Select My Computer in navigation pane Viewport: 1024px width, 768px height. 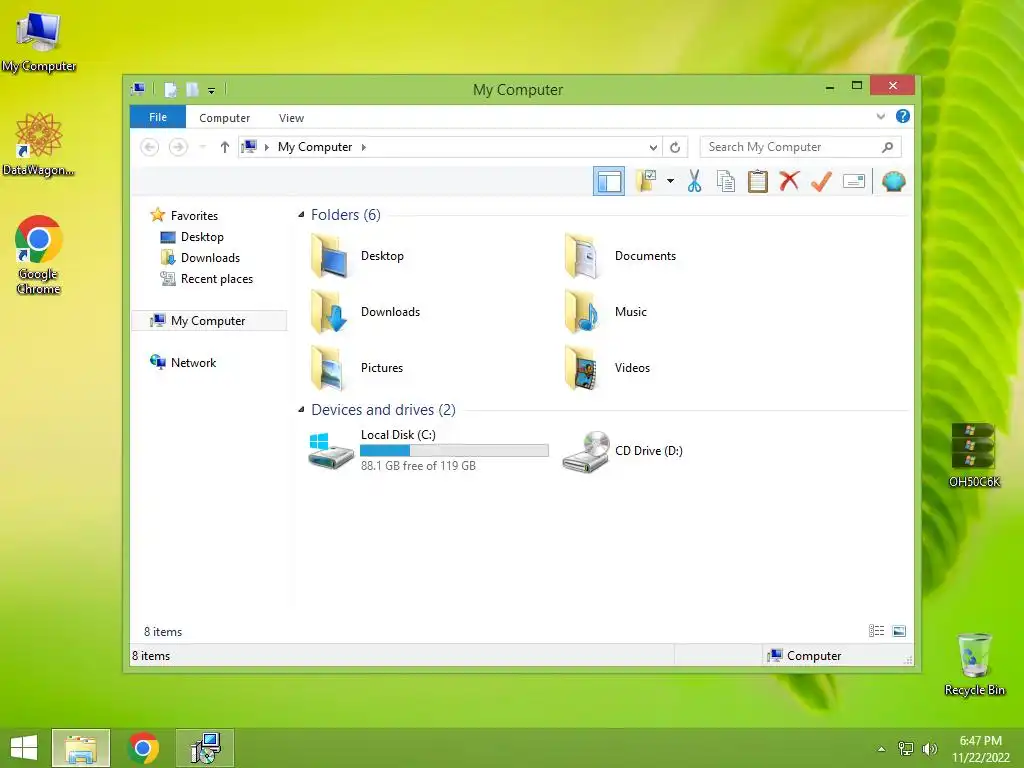(x=209, y=321)
